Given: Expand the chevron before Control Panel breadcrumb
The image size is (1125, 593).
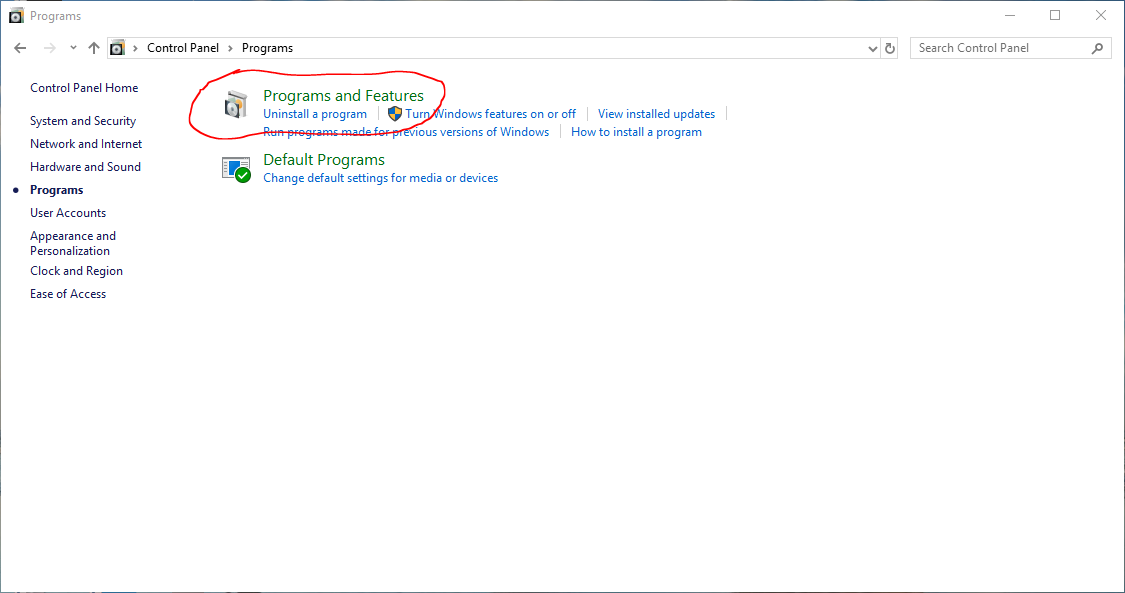Looking at the screenshot, I should tap(135, 48).
